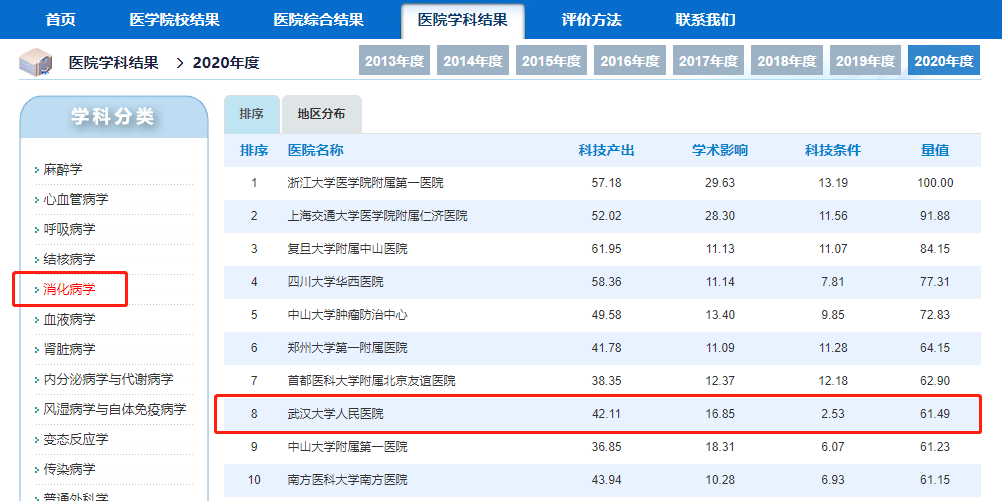Select 郑州大学第一附属医院 row name

(x=348, y=348)
